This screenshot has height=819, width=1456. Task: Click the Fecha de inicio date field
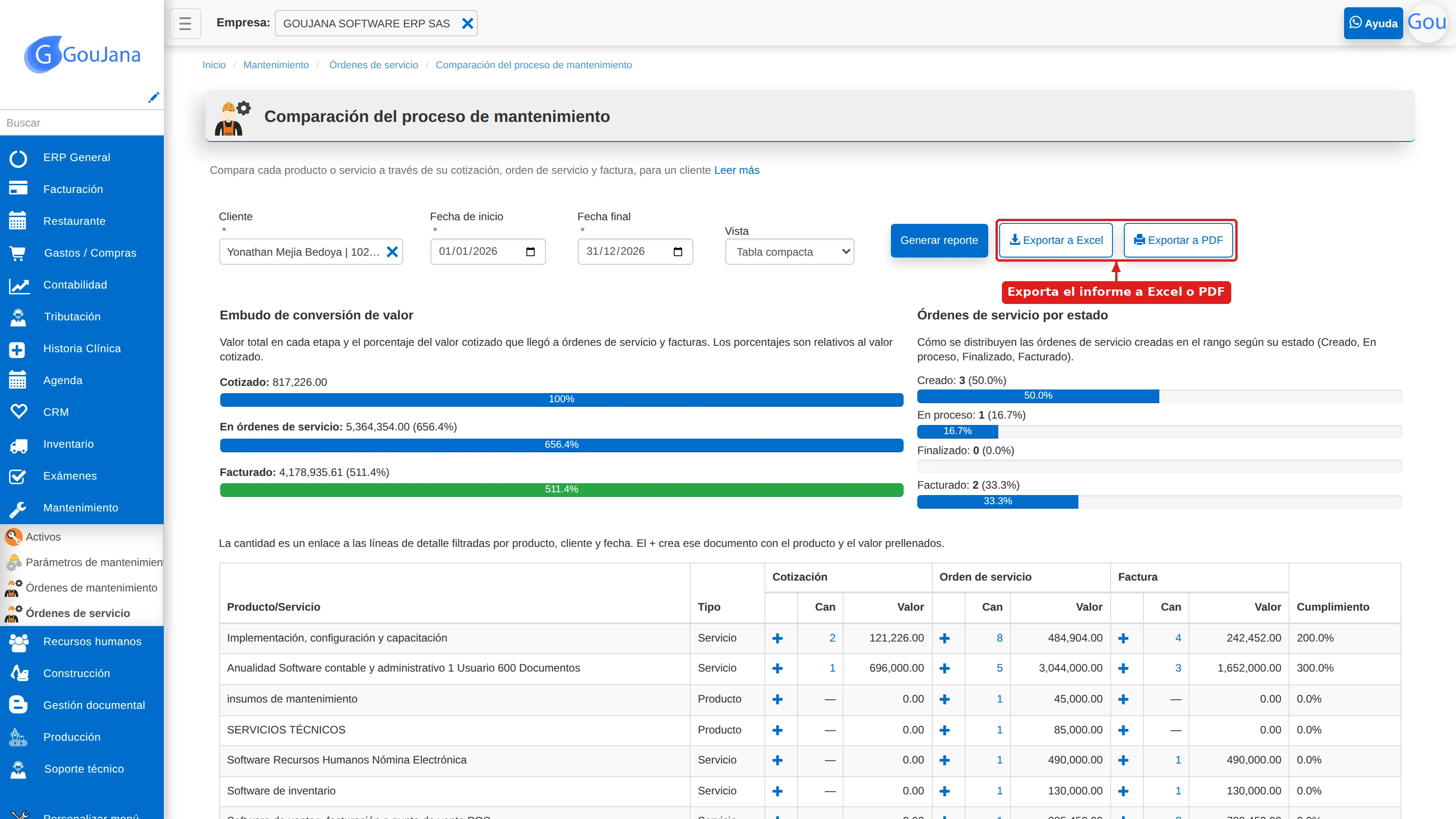pos(487,252)
